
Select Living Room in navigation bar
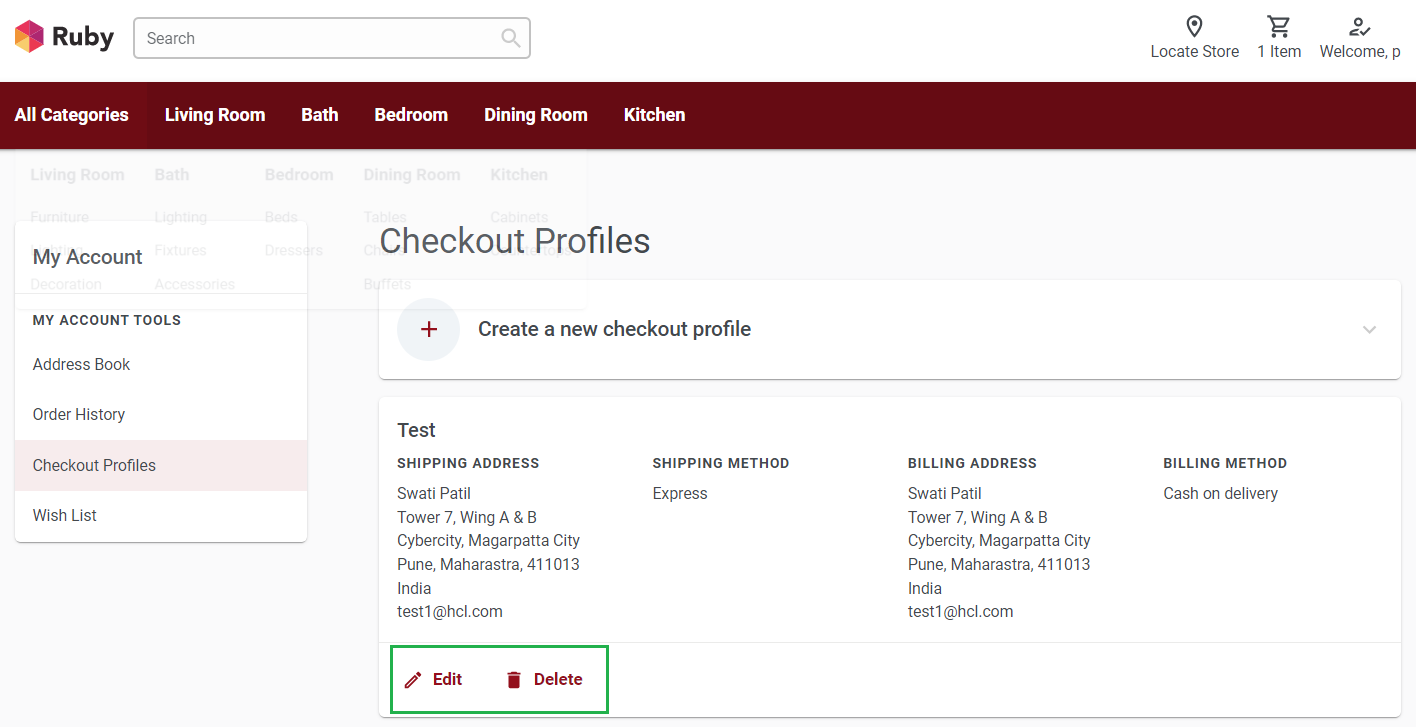pyautogui.click(x=215, y=115)
